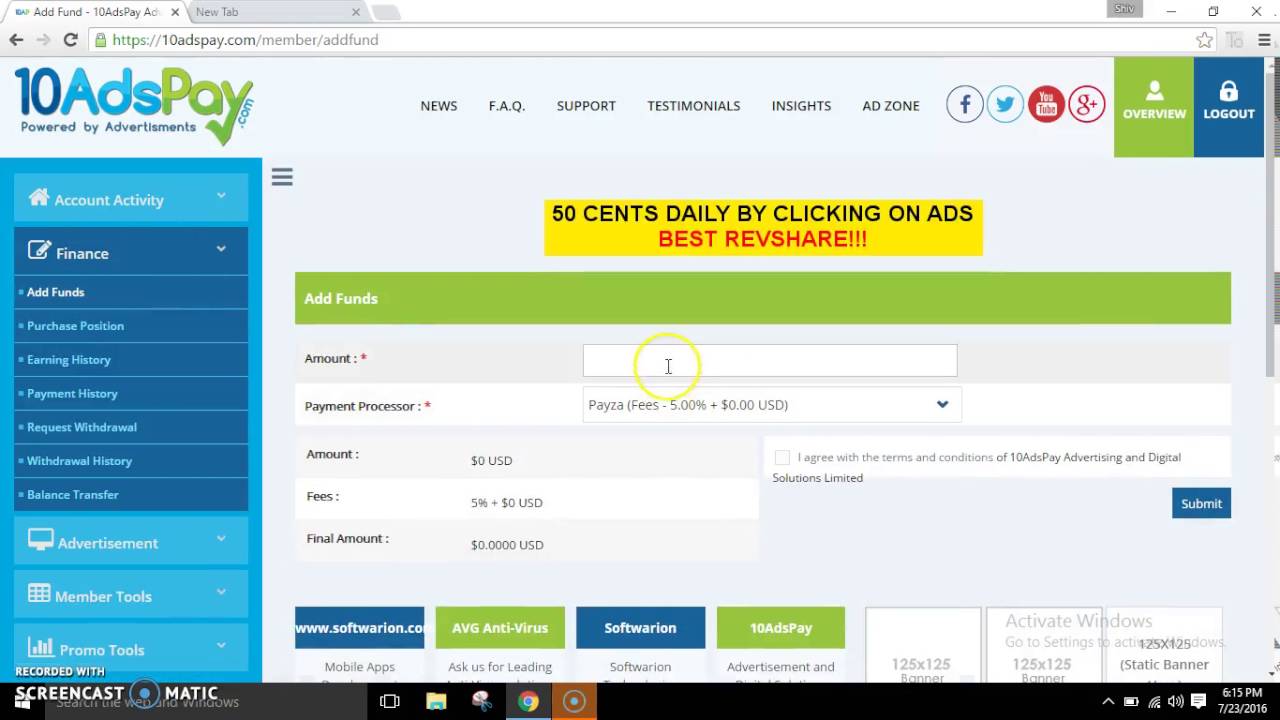Open www.softwarion.com ad tile
The width and height of the screenshot is (1280, 720).
[x=359, y=628]
